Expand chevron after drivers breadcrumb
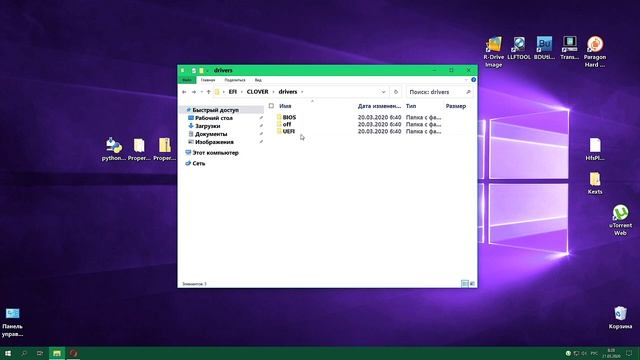The height and width of the screenshot is (360, 640). 302,92
